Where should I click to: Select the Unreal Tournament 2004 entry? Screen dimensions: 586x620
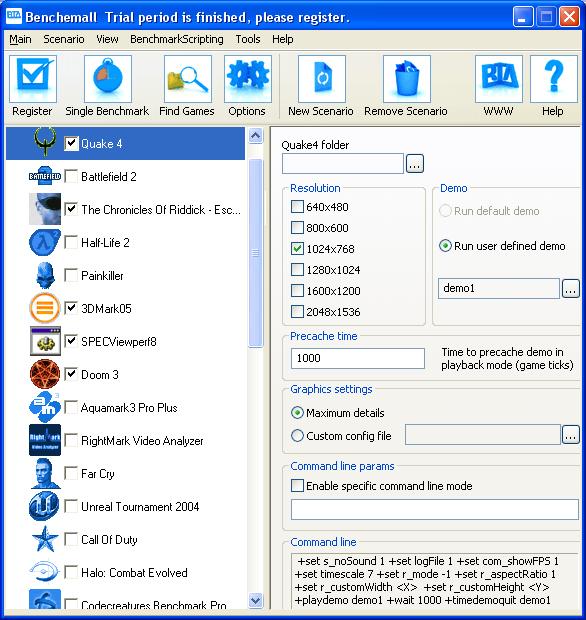(x=140, y=507)
